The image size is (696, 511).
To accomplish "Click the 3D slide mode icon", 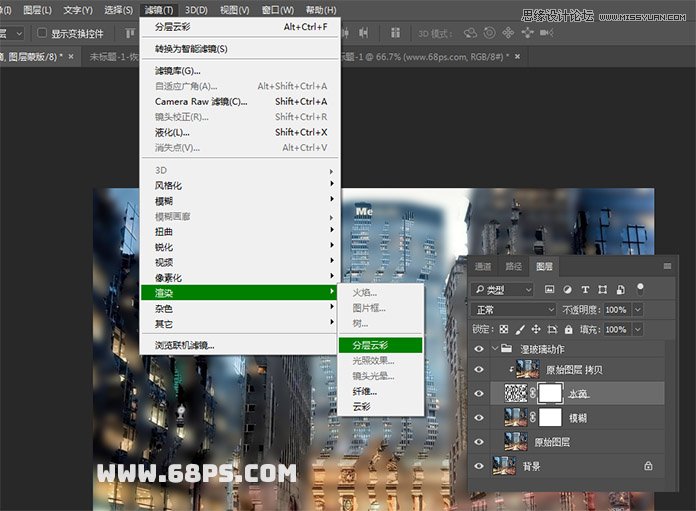I will (527, 33).
